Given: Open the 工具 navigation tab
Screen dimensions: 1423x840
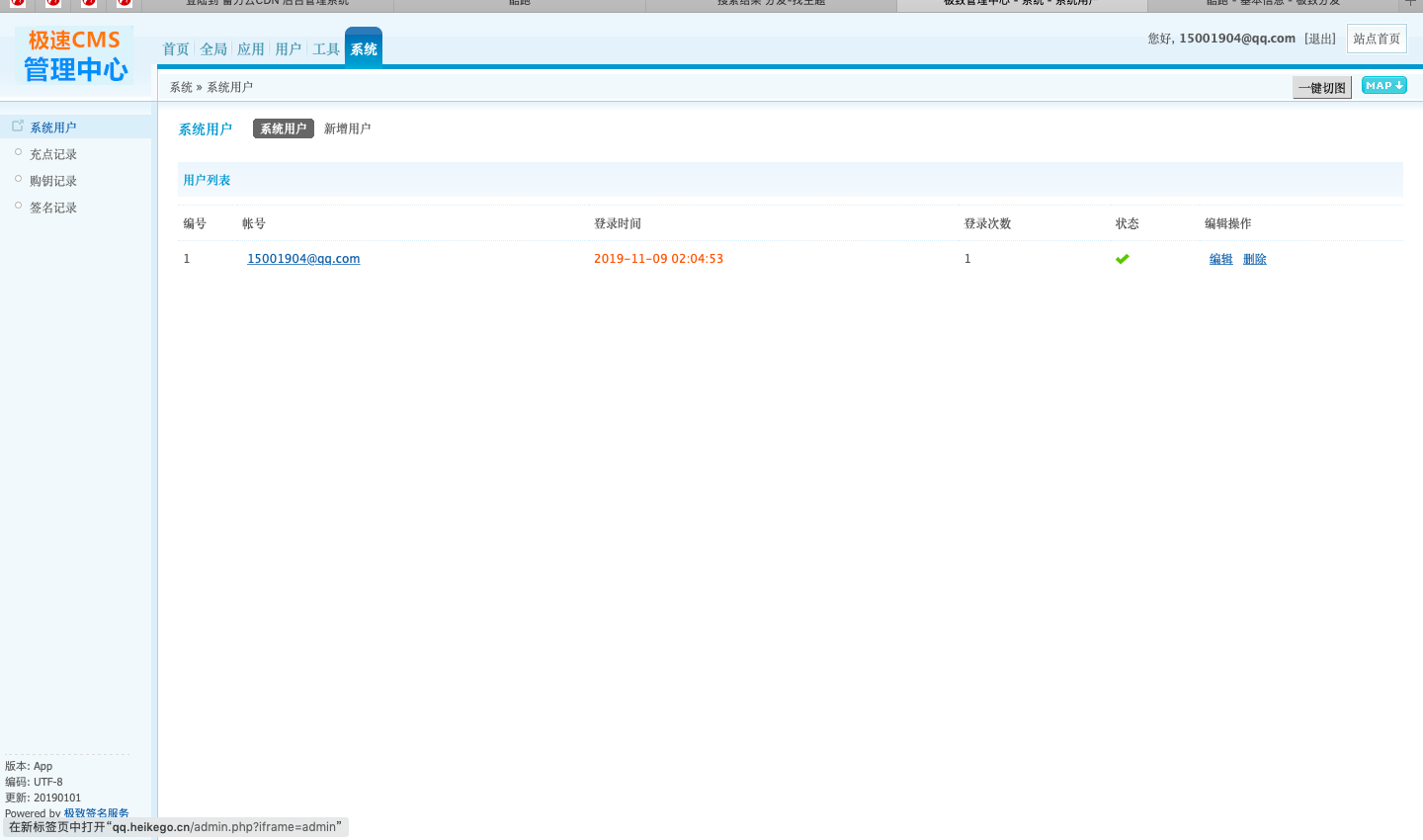Looking at the screenshot, I should [x=326, y=49].
